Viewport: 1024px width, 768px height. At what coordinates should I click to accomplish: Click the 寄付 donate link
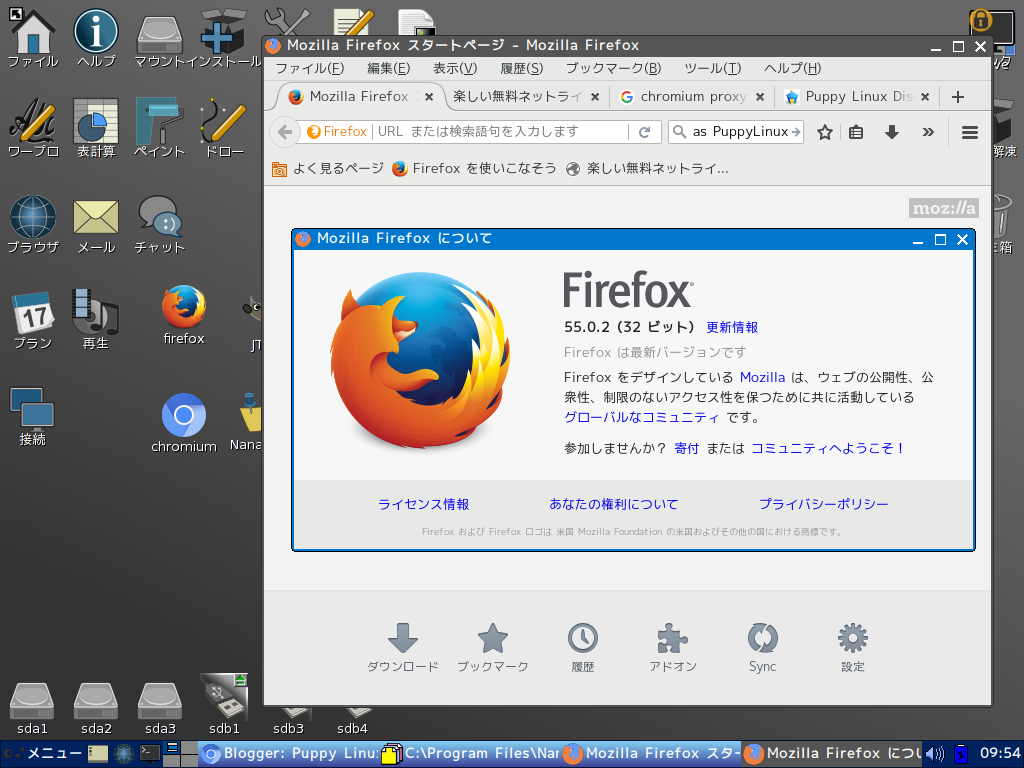click(x=686, y=448)
